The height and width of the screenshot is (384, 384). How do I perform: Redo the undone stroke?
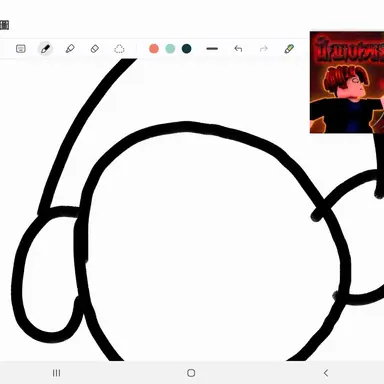[264, 49]
